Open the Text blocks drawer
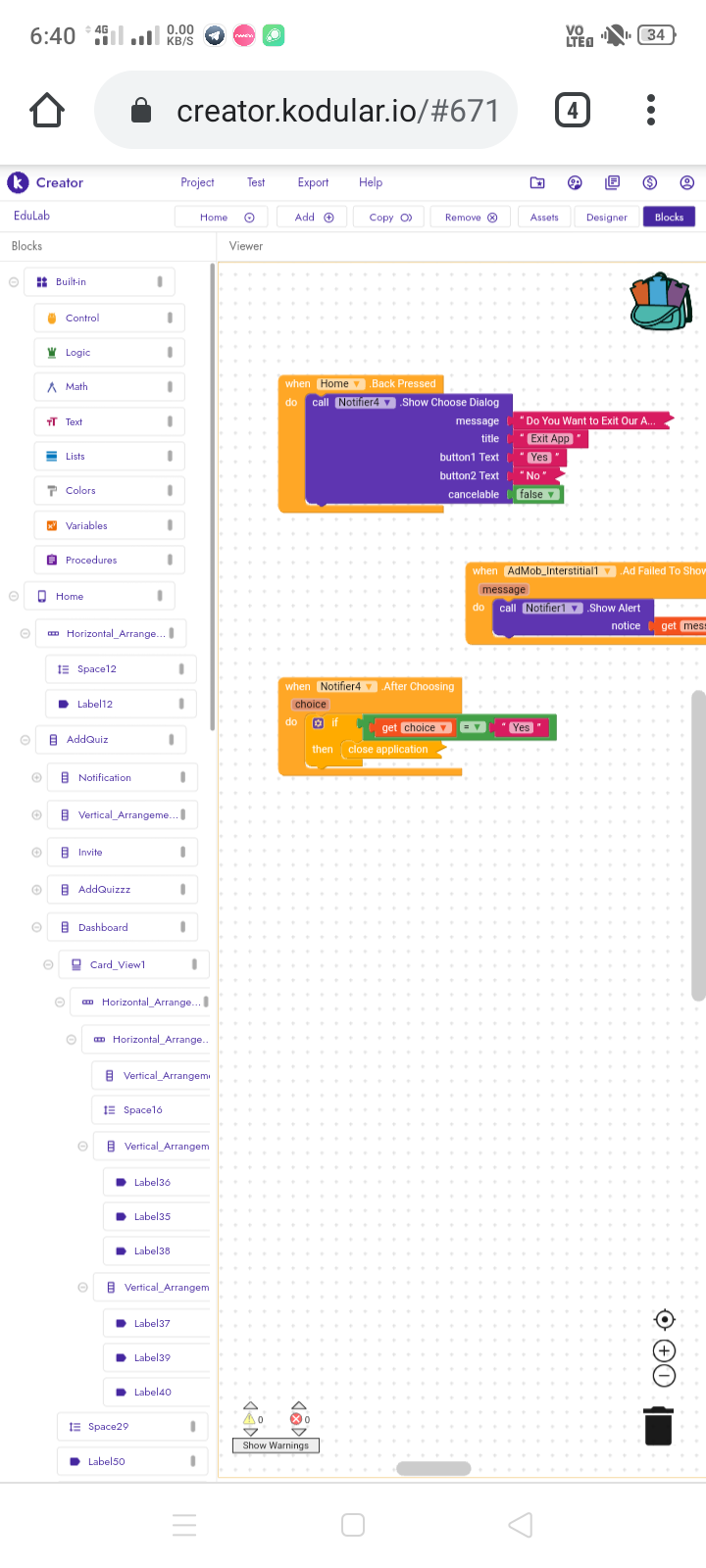Screen dimensions: 706x1568 tap(109, 421)
